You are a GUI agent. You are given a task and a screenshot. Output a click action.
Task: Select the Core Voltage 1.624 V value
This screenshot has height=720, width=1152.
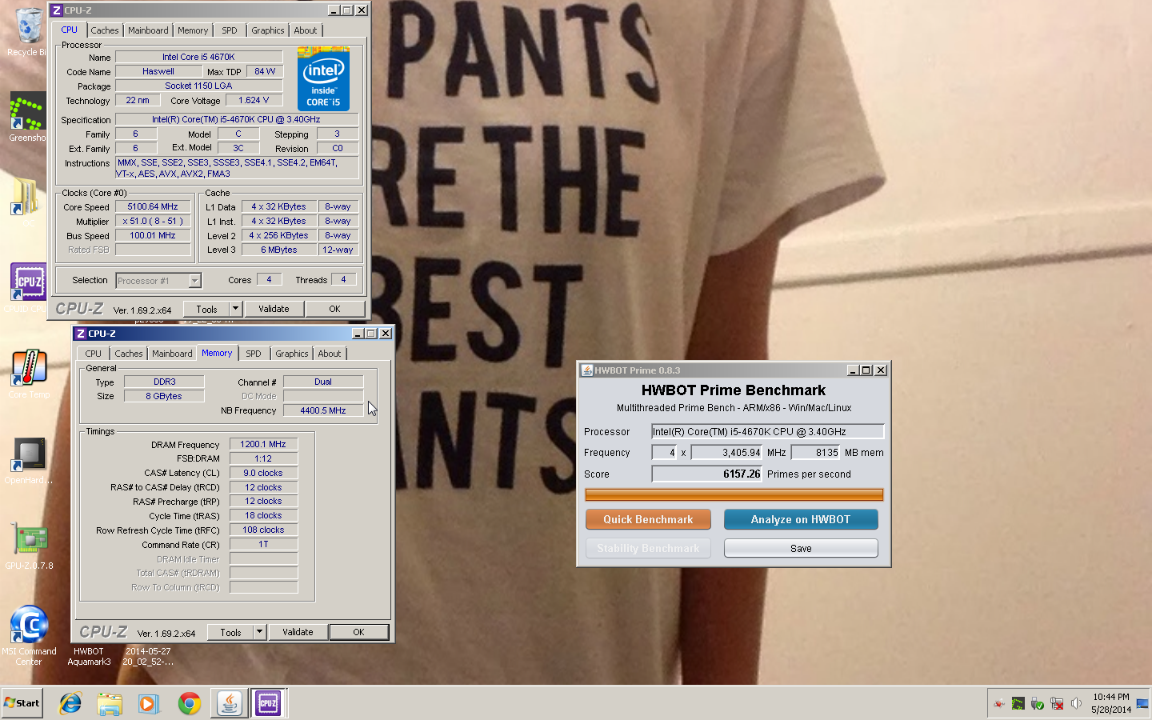[253, 101]
